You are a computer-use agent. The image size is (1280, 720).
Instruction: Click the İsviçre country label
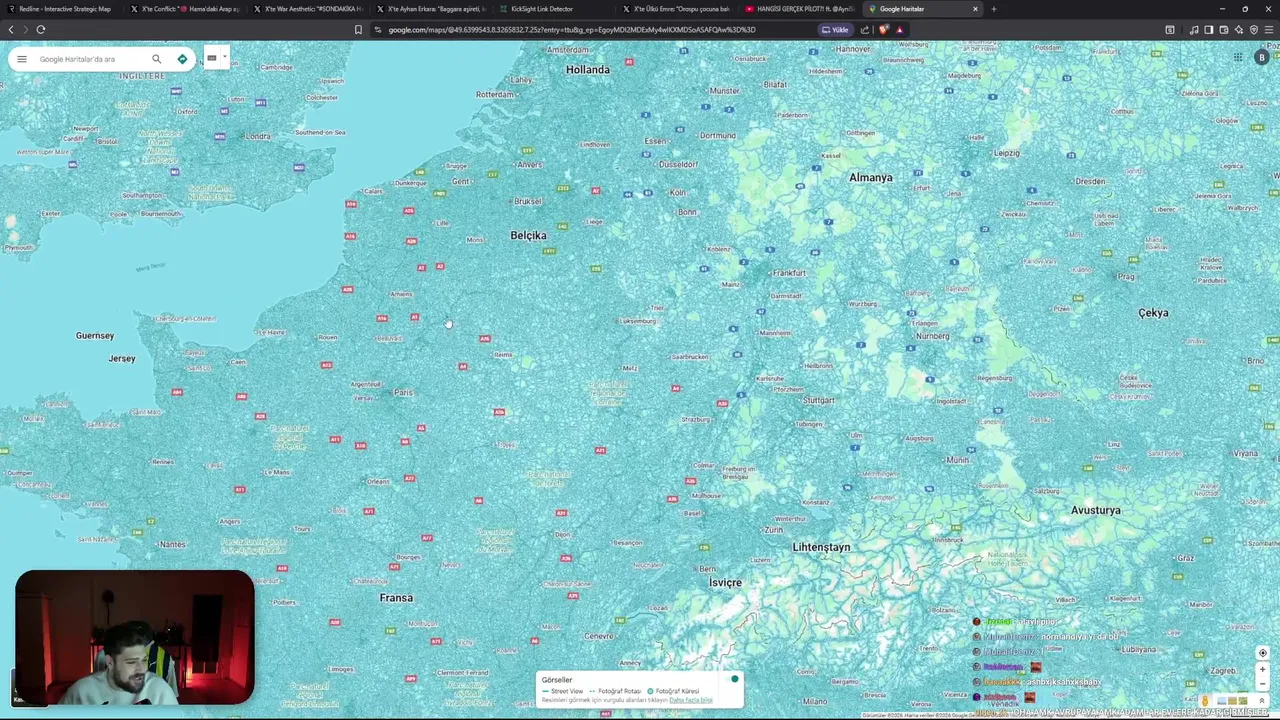725,582
